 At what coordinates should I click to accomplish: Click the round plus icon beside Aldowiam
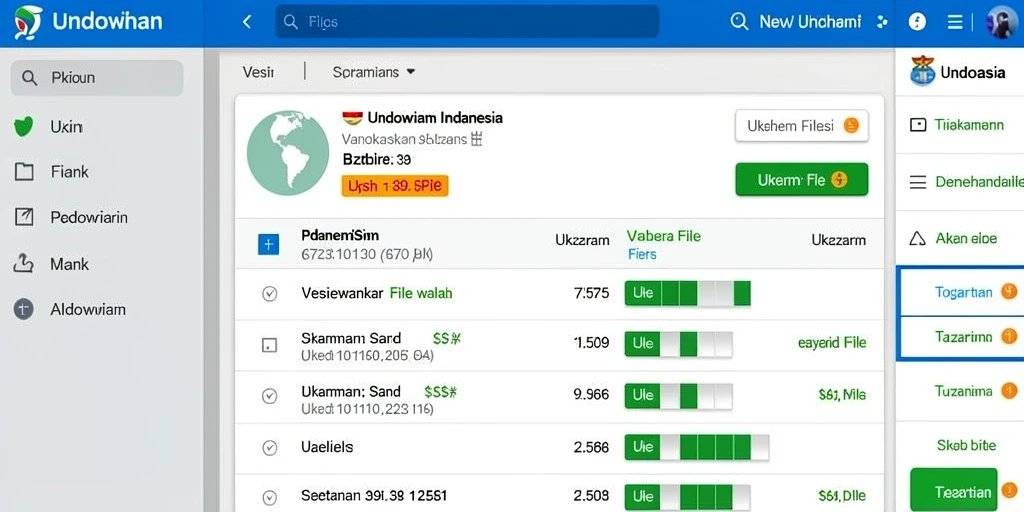click(x=24, y=310)
